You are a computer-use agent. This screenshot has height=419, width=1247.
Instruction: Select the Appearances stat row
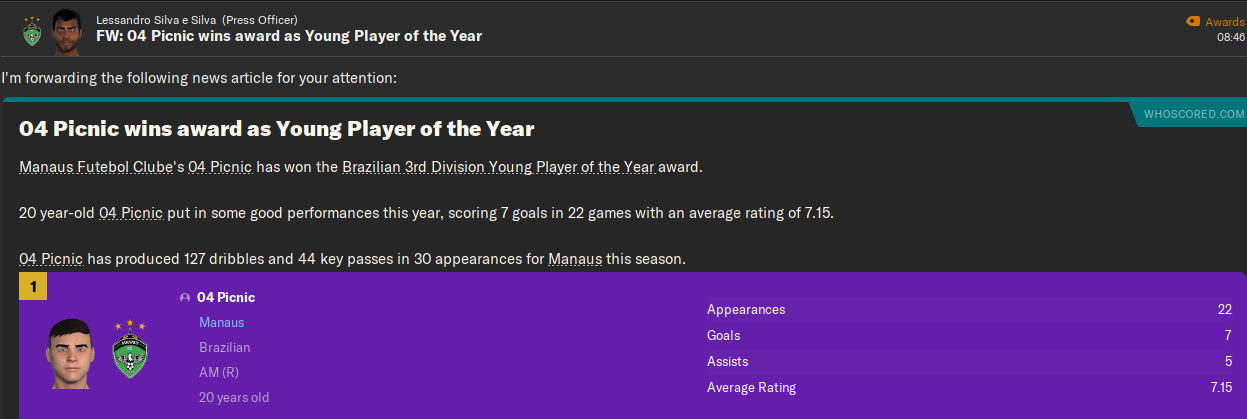click(x=969, y=309)
